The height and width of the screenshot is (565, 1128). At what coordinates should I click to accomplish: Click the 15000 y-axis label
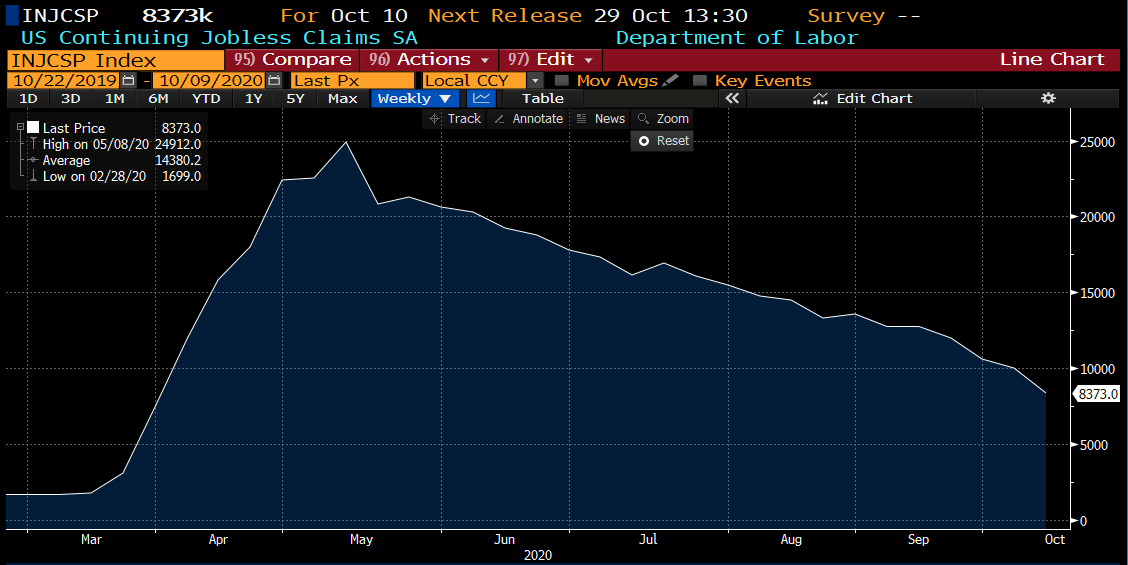(1096, 293)
